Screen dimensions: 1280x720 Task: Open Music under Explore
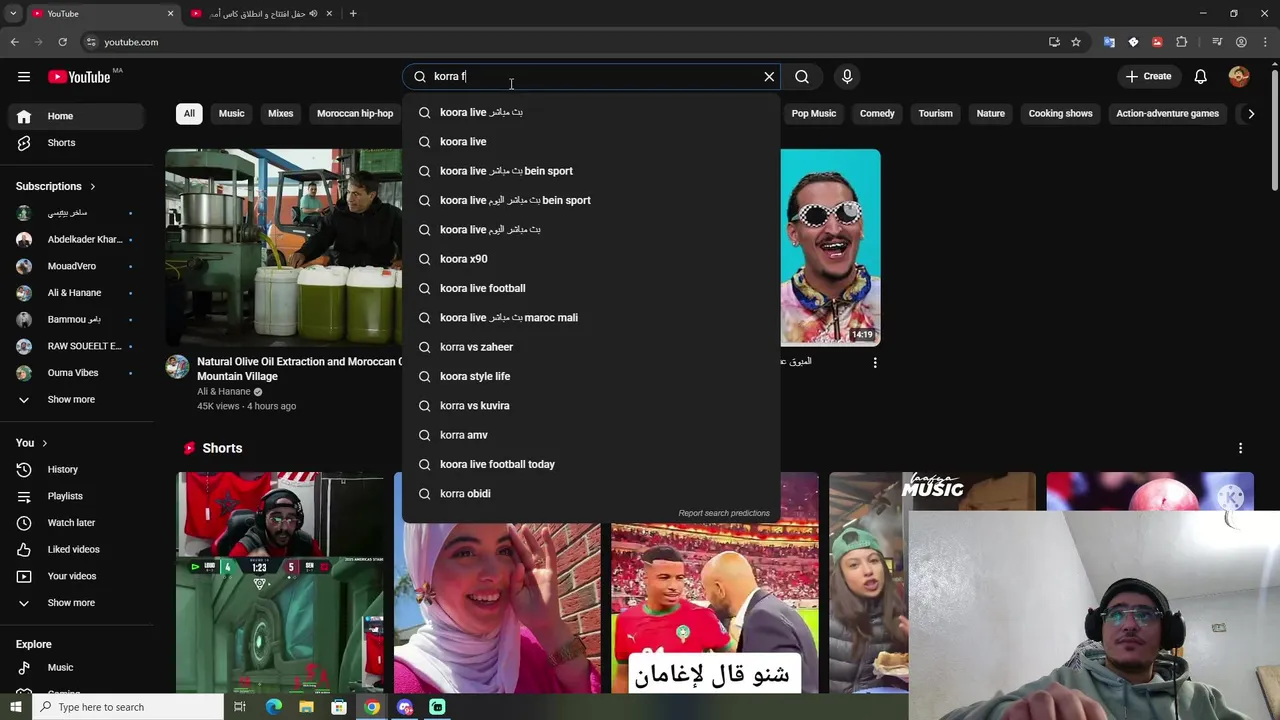[78, 667]
